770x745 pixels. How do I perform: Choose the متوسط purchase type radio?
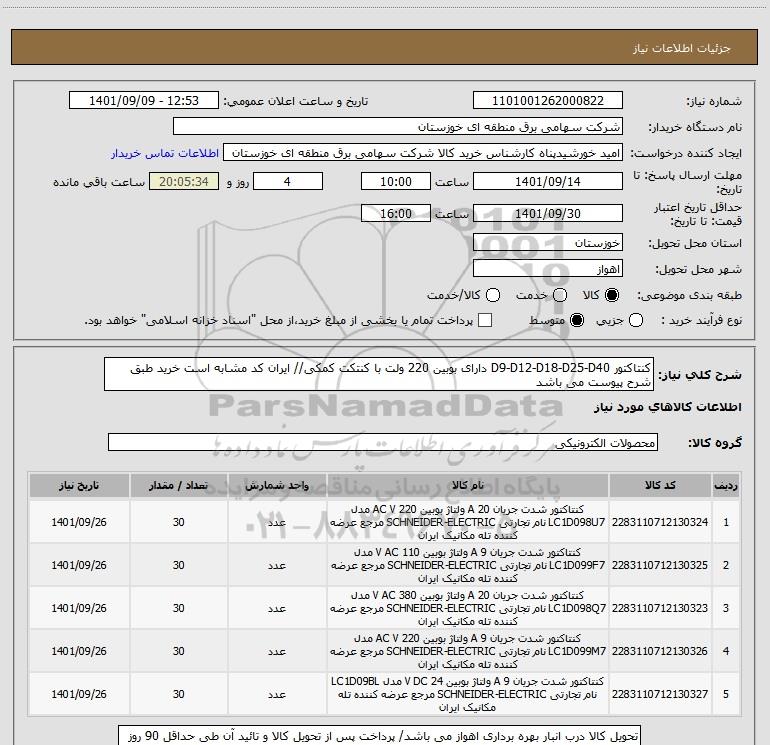tap(577, 320)
